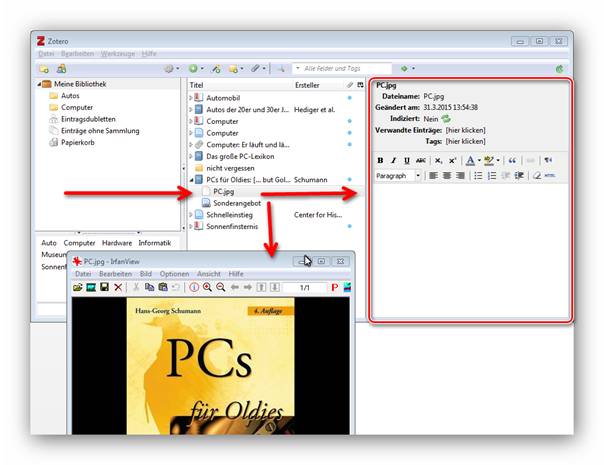Select the Informatik tag

154,243
